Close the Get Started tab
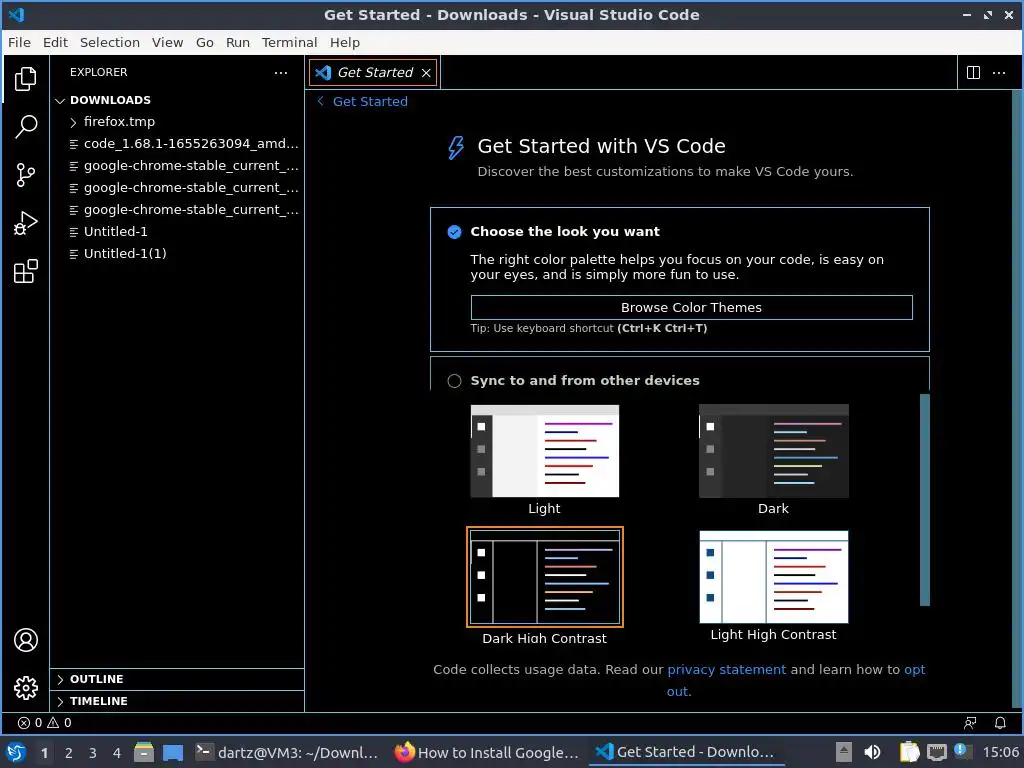This screenshot has height=768, width=1024. pos(426,72)
